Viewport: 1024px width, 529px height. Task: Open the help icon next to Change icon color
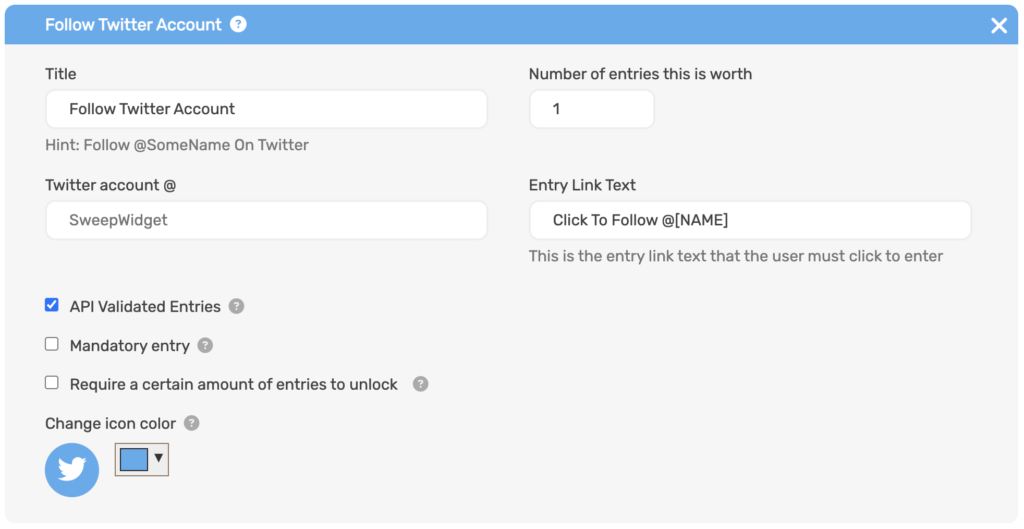point(191,423)
